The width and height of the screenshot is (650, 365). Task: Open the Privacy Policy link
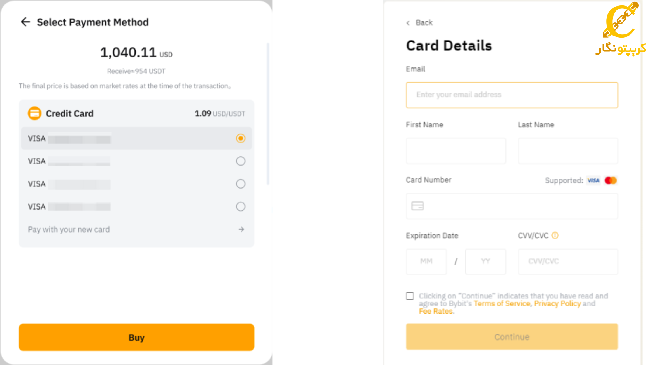click(558, 304)
